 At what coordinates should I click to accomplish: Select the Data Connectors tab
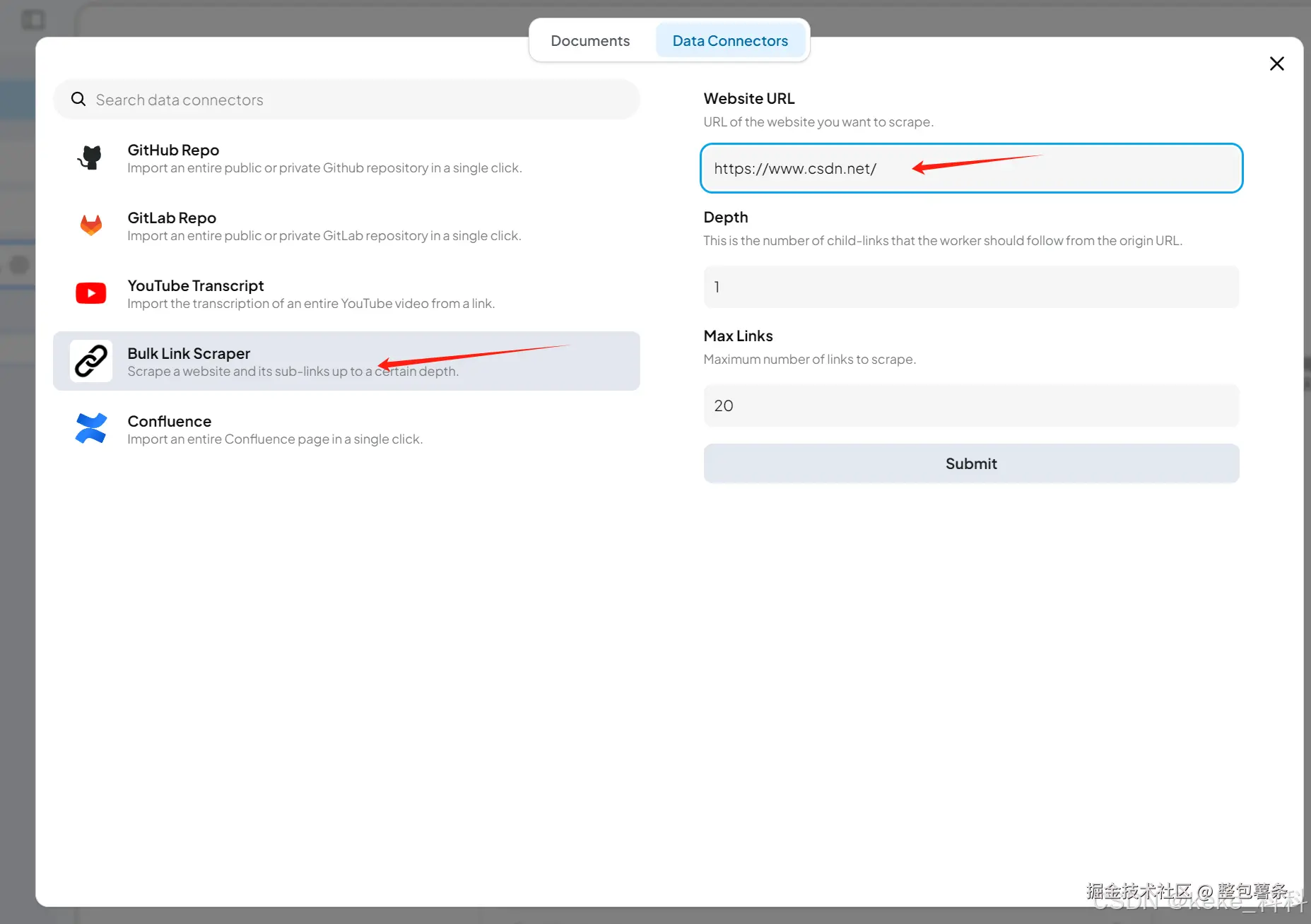pyautogui.click(x=730, y=41)
